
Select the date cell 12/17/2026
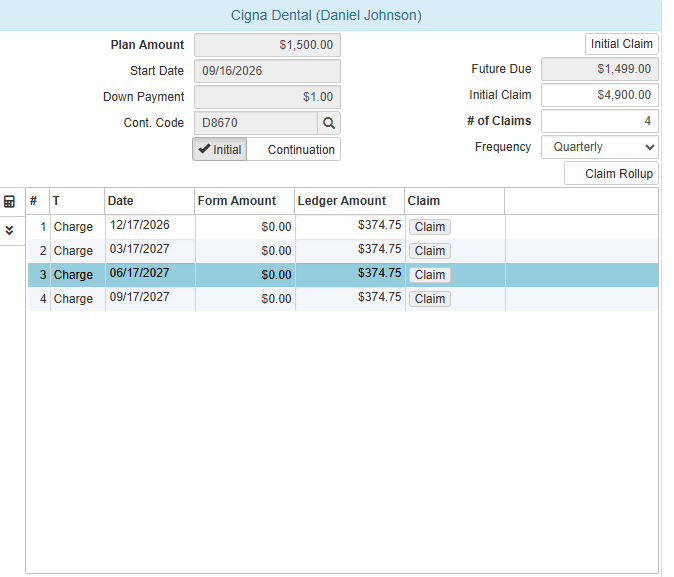(150, 227)
